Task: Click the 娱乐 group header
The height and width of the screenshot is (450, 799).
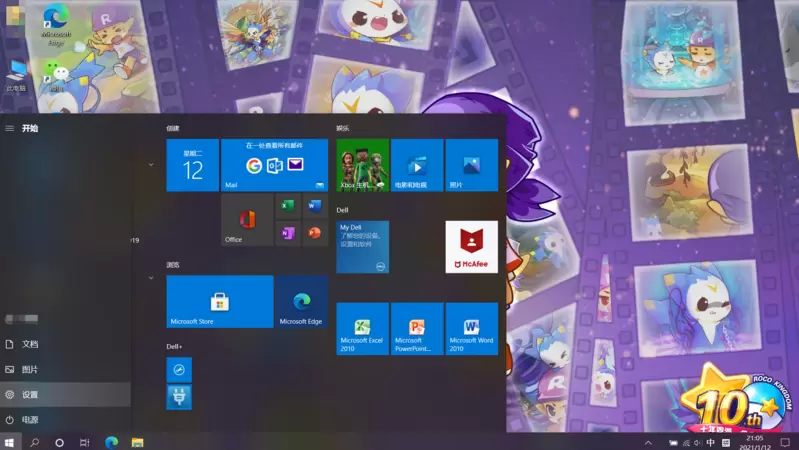Action: coord(342,128)
